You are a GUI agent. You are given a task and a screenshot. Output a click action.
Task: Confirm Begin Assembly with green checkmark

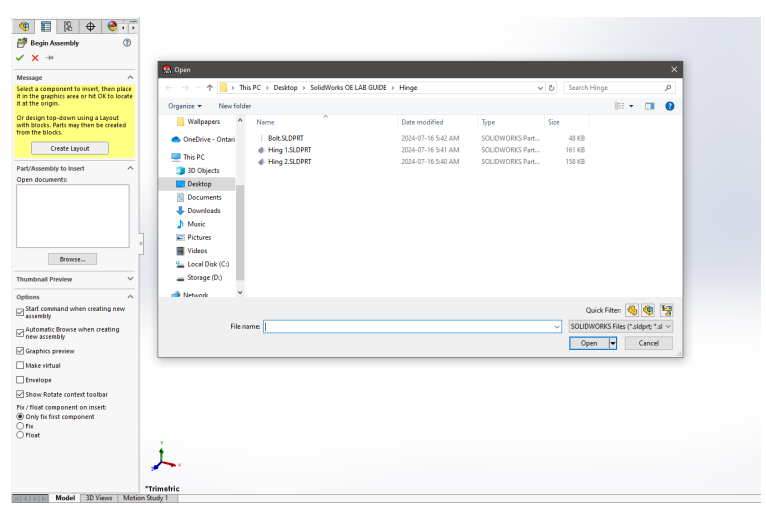(20, 58)
